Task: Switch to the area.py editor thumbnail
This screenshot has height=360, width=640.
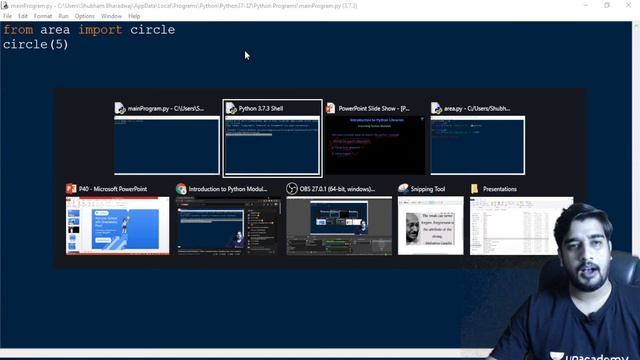Action: pos(478,145)
